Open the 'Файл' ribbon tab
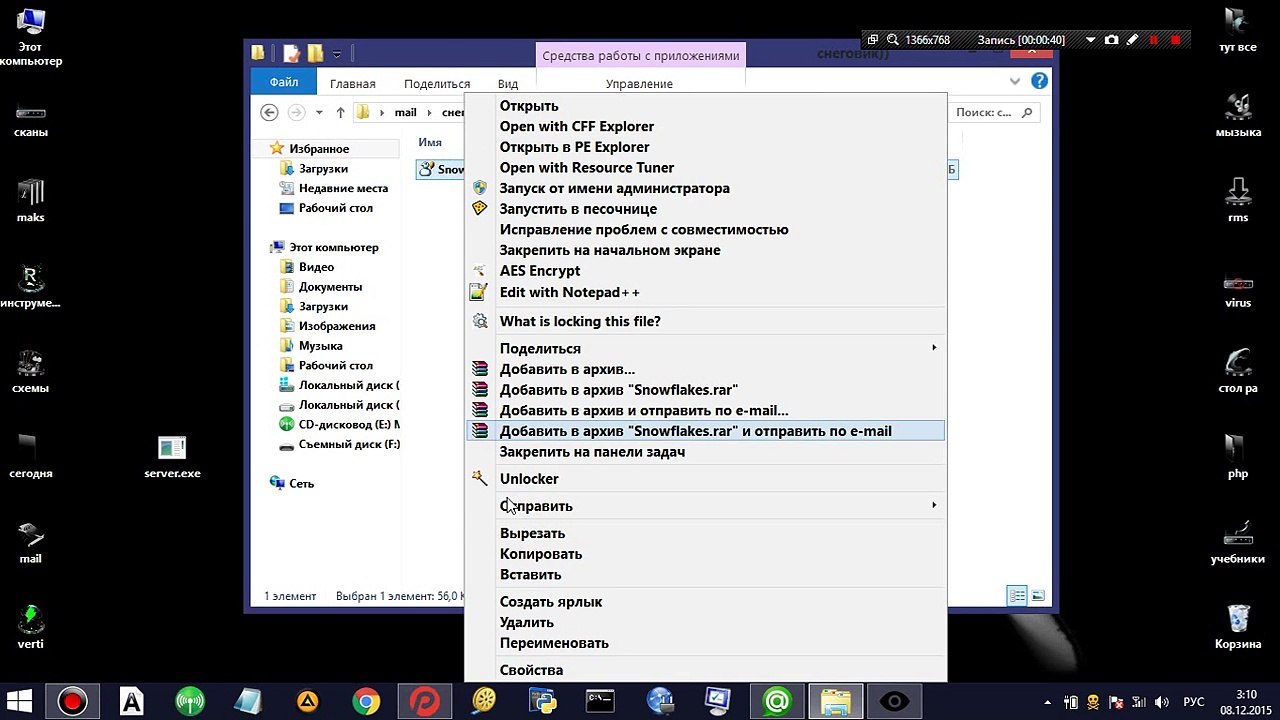The image size is (1280, 720). [284, 83]
